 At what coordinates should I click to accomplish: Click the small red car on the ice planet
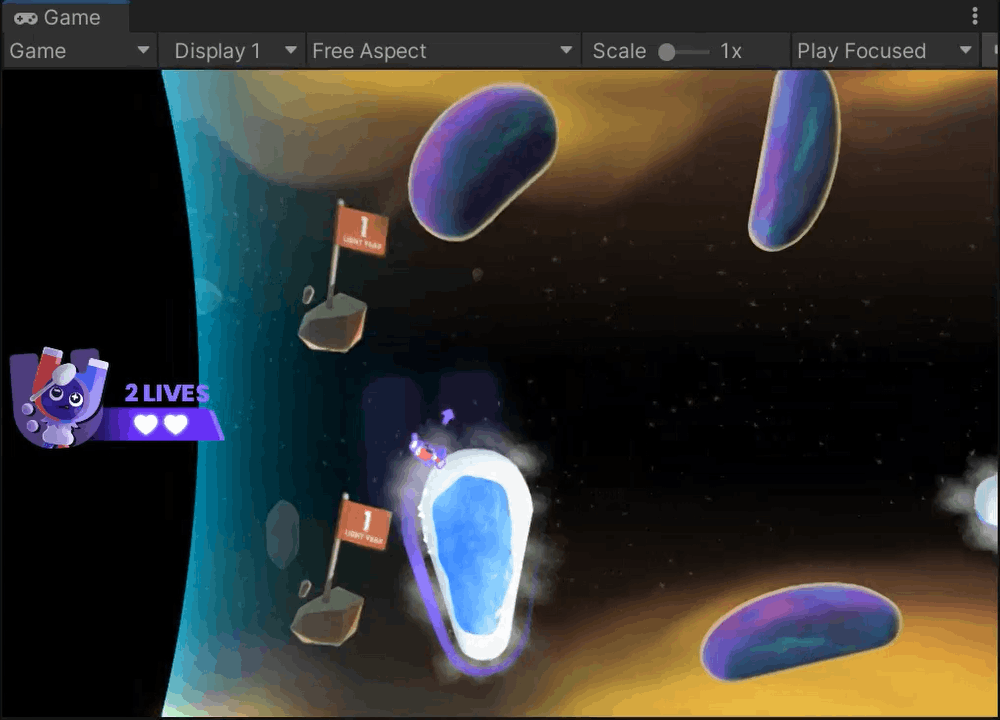click(428, 451)
